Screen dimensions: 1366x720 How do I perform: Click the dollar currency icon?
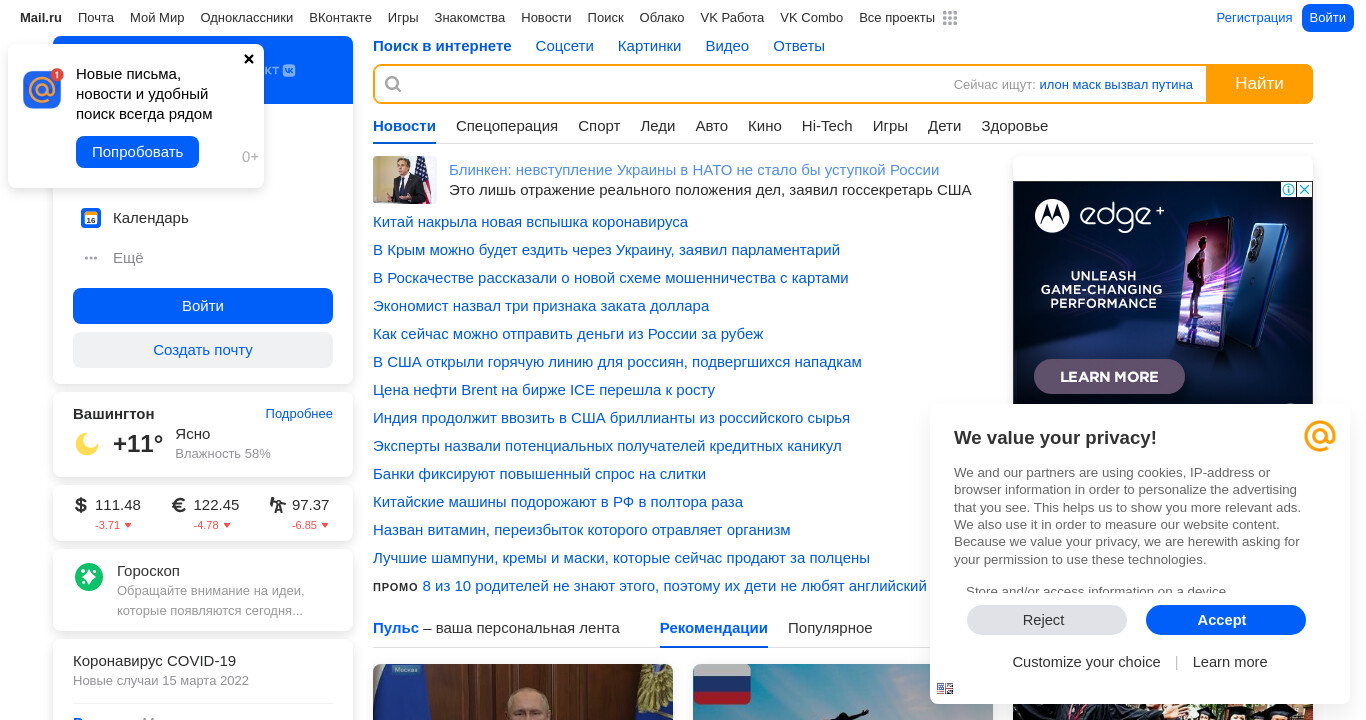(x=81, y=505)
